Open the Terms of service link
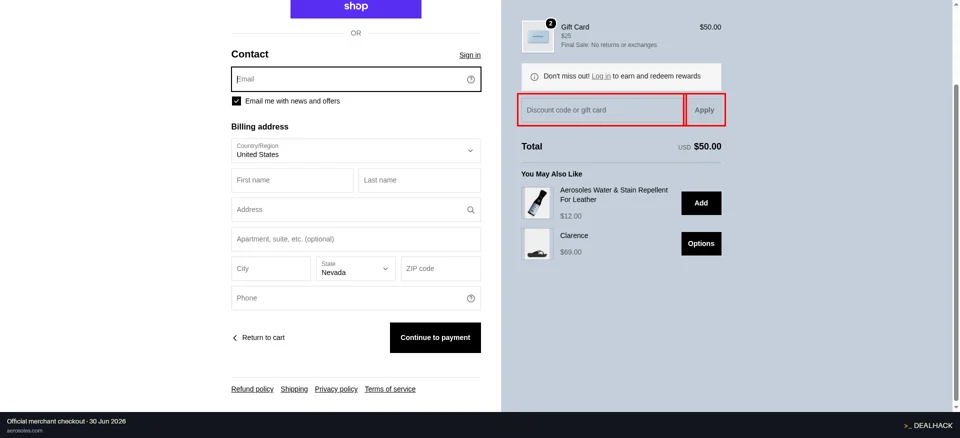Viewport: 960px width, 438px height. tap(390, 389)
